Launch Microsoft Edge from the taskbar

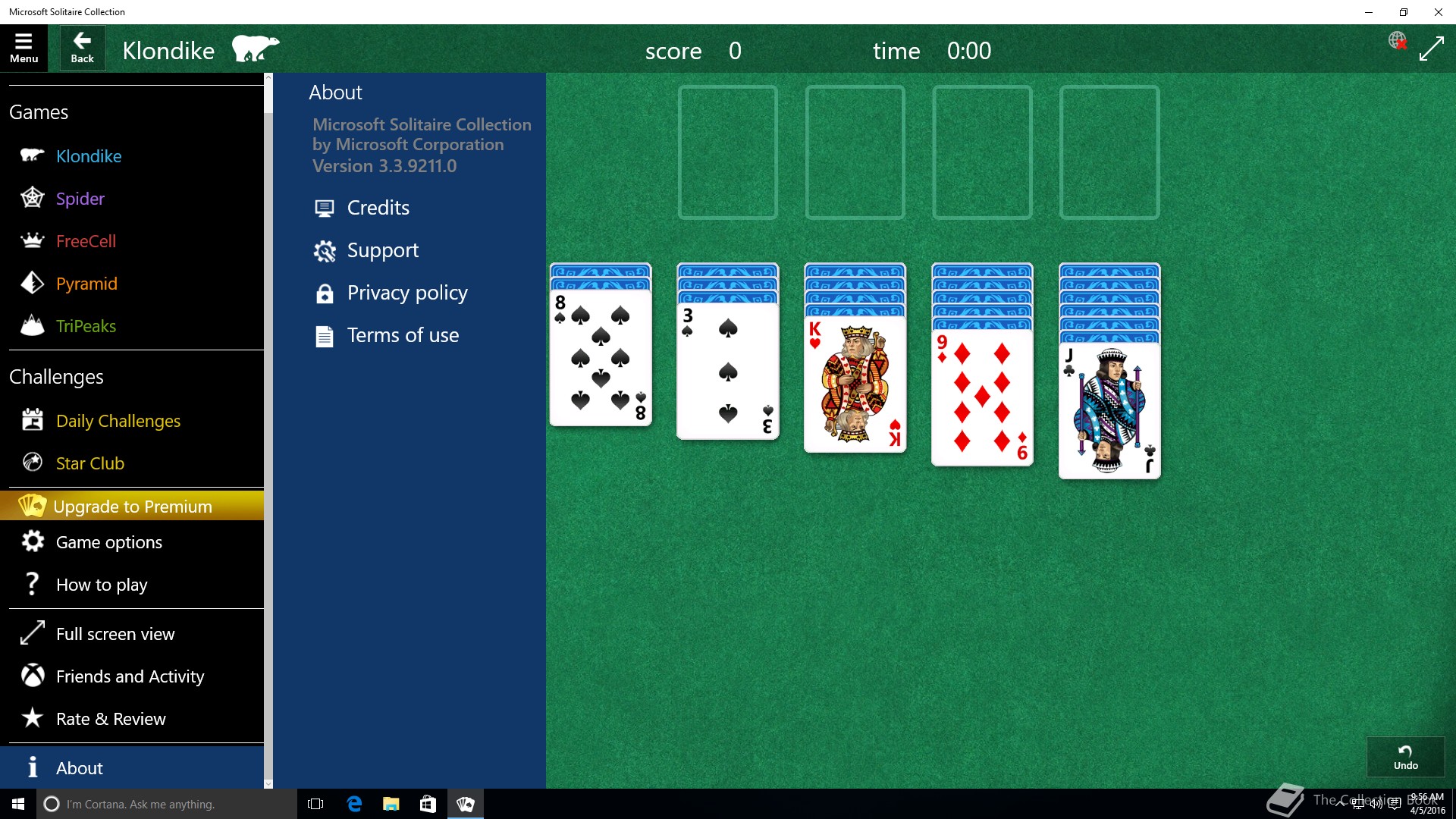click(x=354, y=804)
